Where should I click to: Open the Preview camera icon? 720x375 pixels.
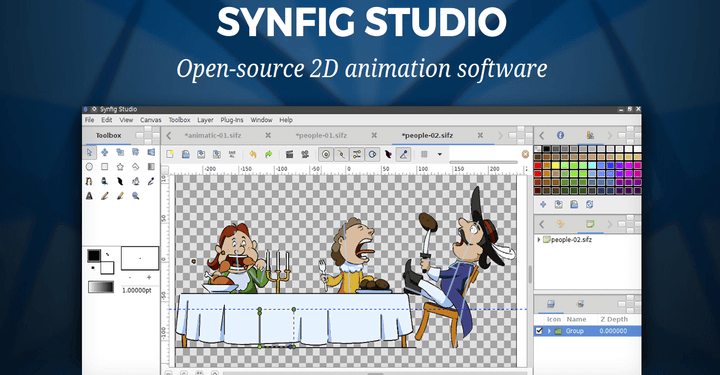305,154
